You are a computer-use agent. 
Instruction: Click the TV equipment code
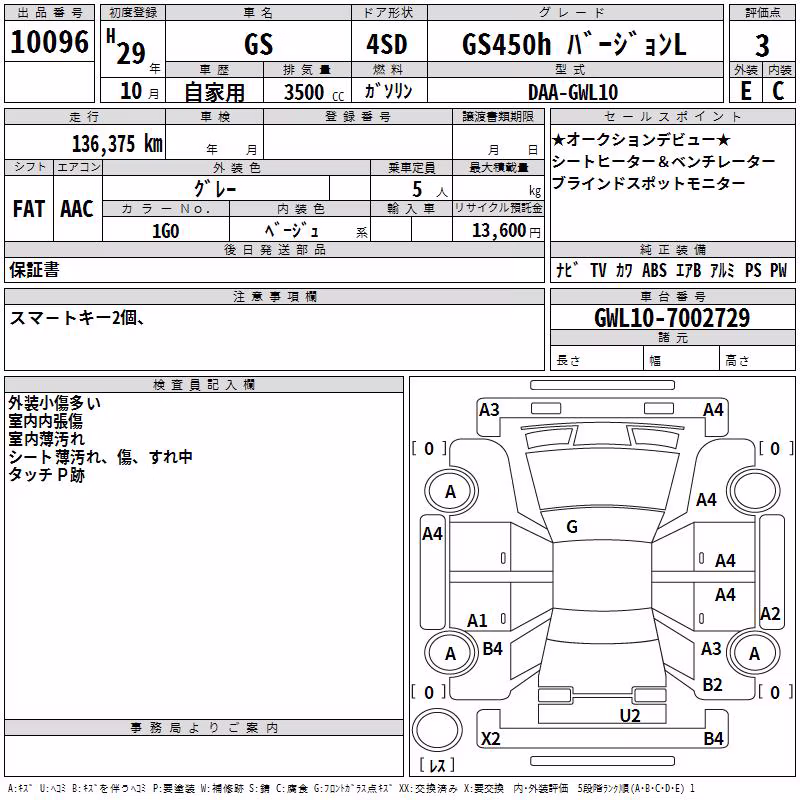(598, 270)
